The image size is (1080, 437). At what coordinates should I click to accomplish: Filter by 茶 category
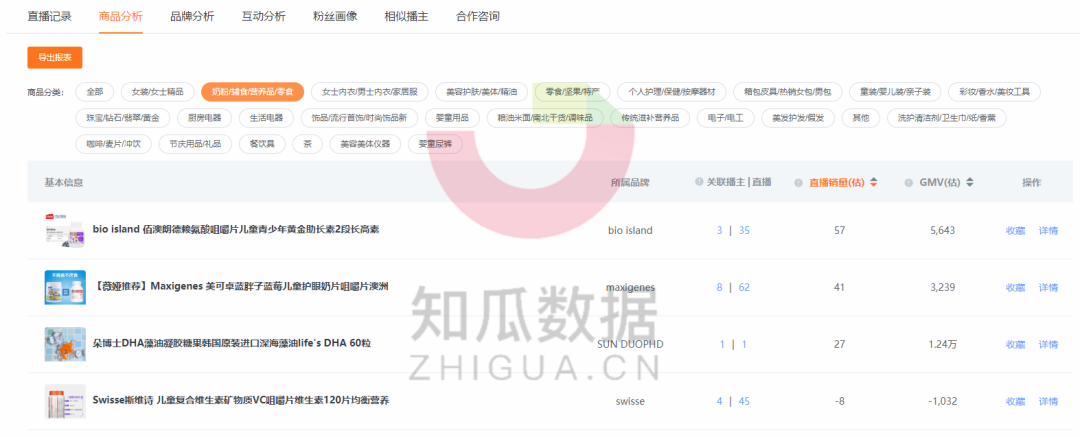(x=307, y=144)
